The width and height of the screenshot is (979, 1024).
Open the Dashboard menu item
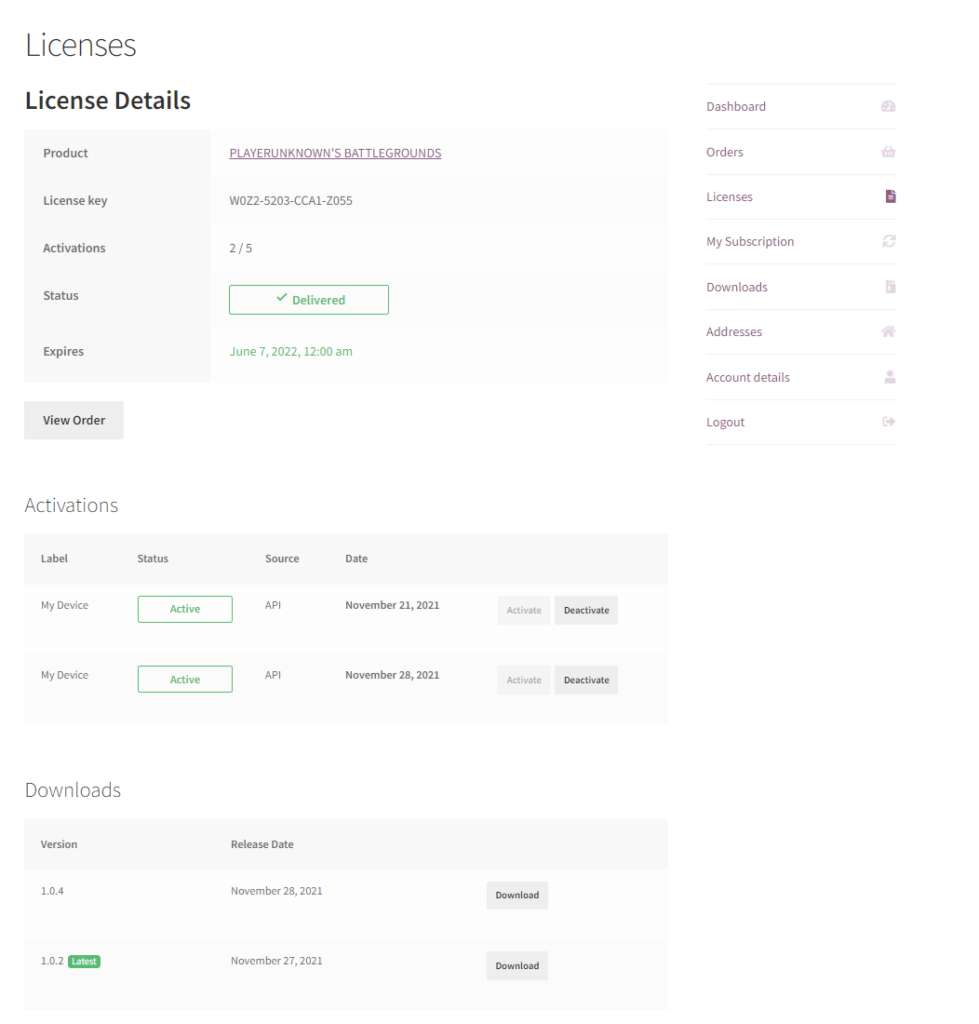coord(736,106)
